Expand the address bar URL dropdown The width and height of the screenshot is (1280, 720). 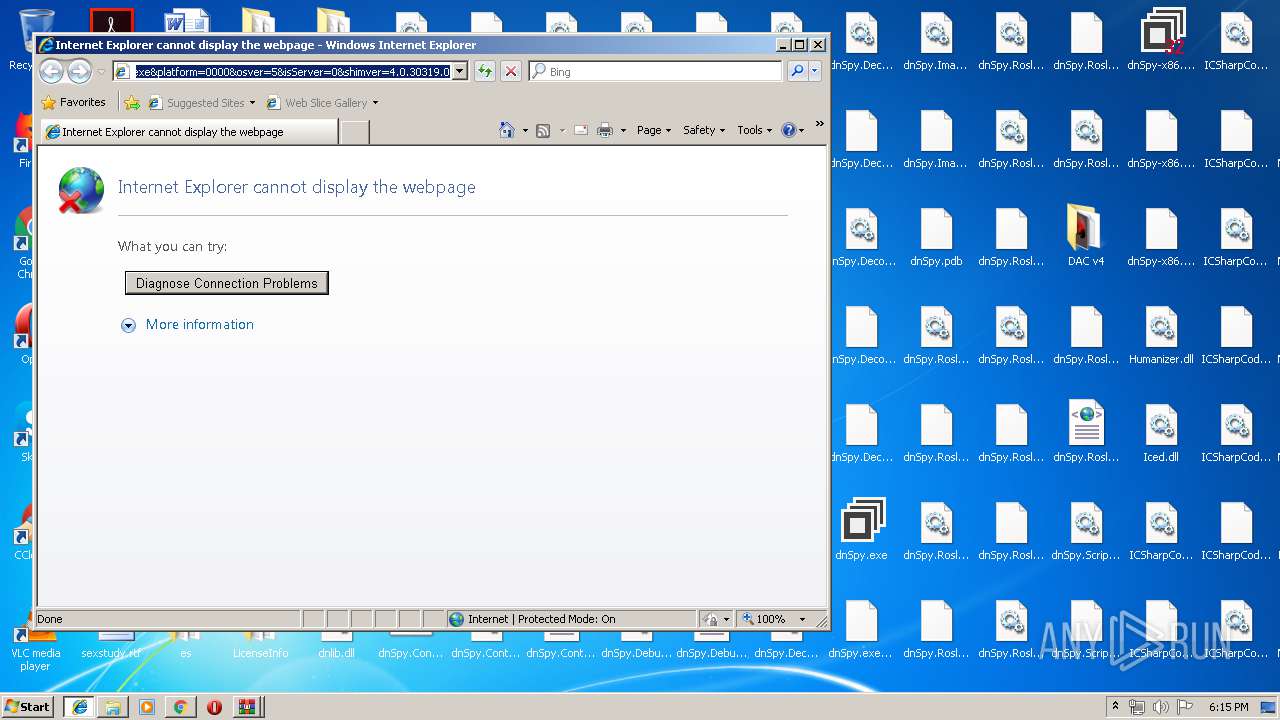click(459, 71)
